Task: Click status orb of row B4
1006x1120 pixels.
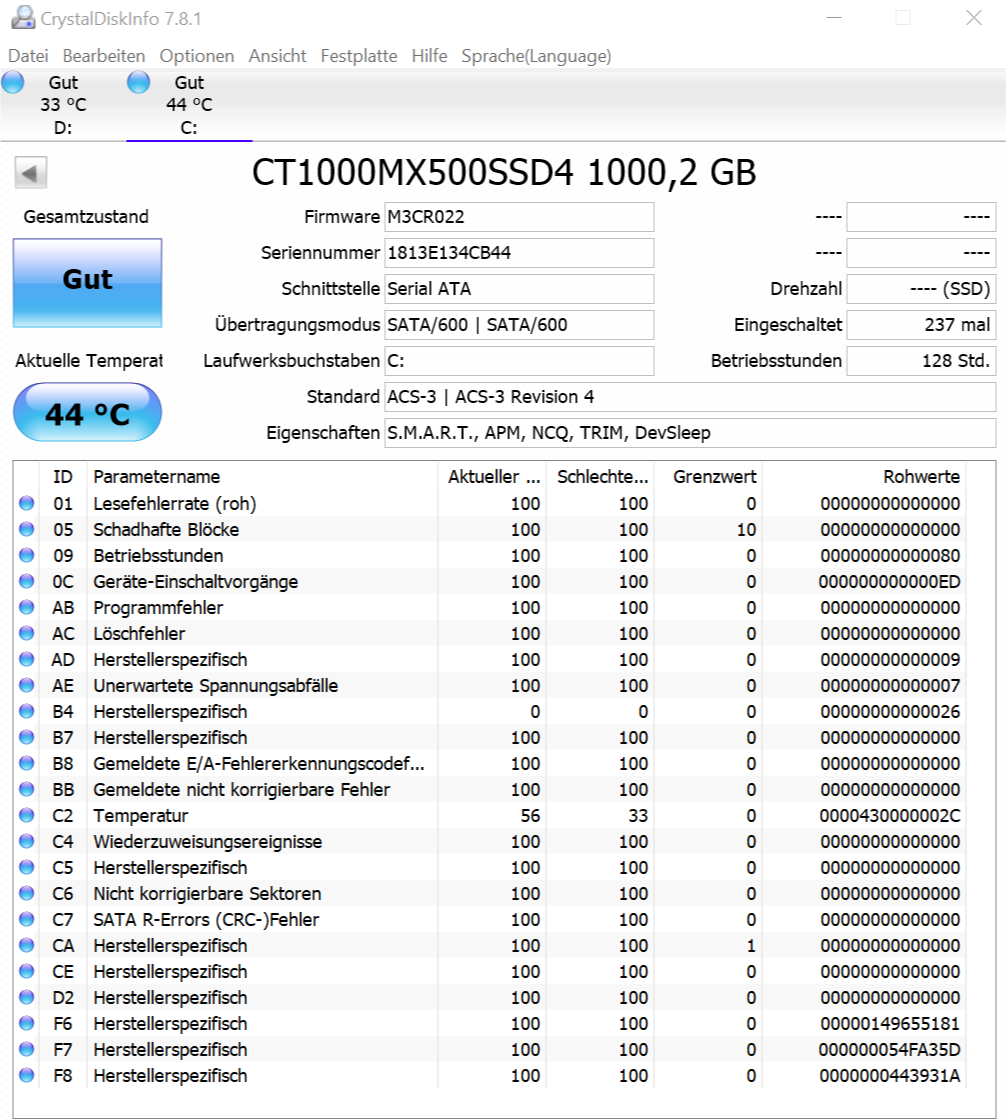Action: tap(26, 711)
